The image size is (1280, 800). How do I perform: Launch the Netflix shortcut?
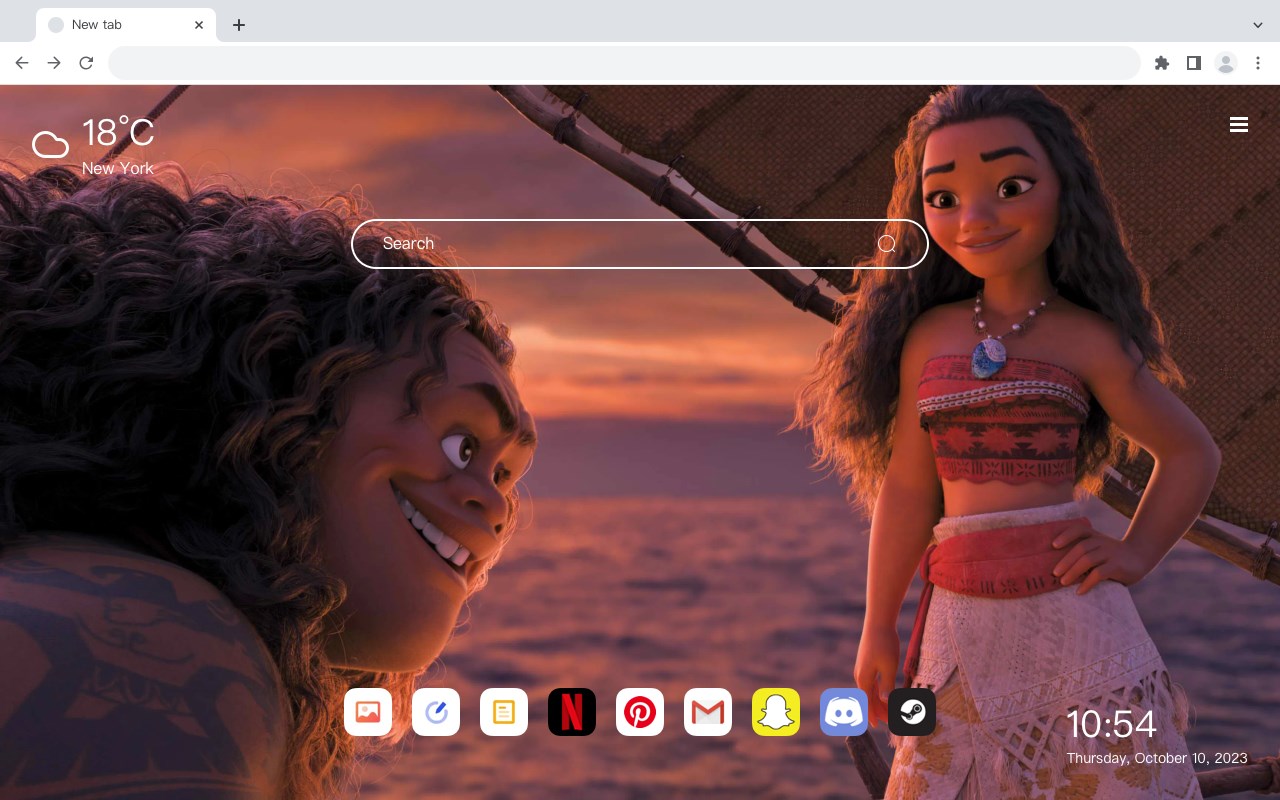tap(572, 712)
